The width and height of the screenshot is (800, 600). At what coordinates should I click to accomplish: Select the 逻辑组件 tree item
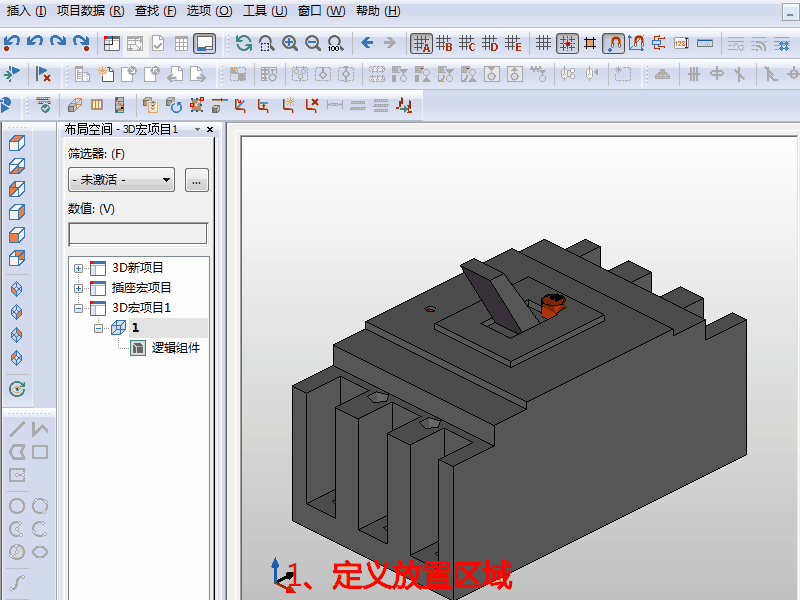[176, 348]
